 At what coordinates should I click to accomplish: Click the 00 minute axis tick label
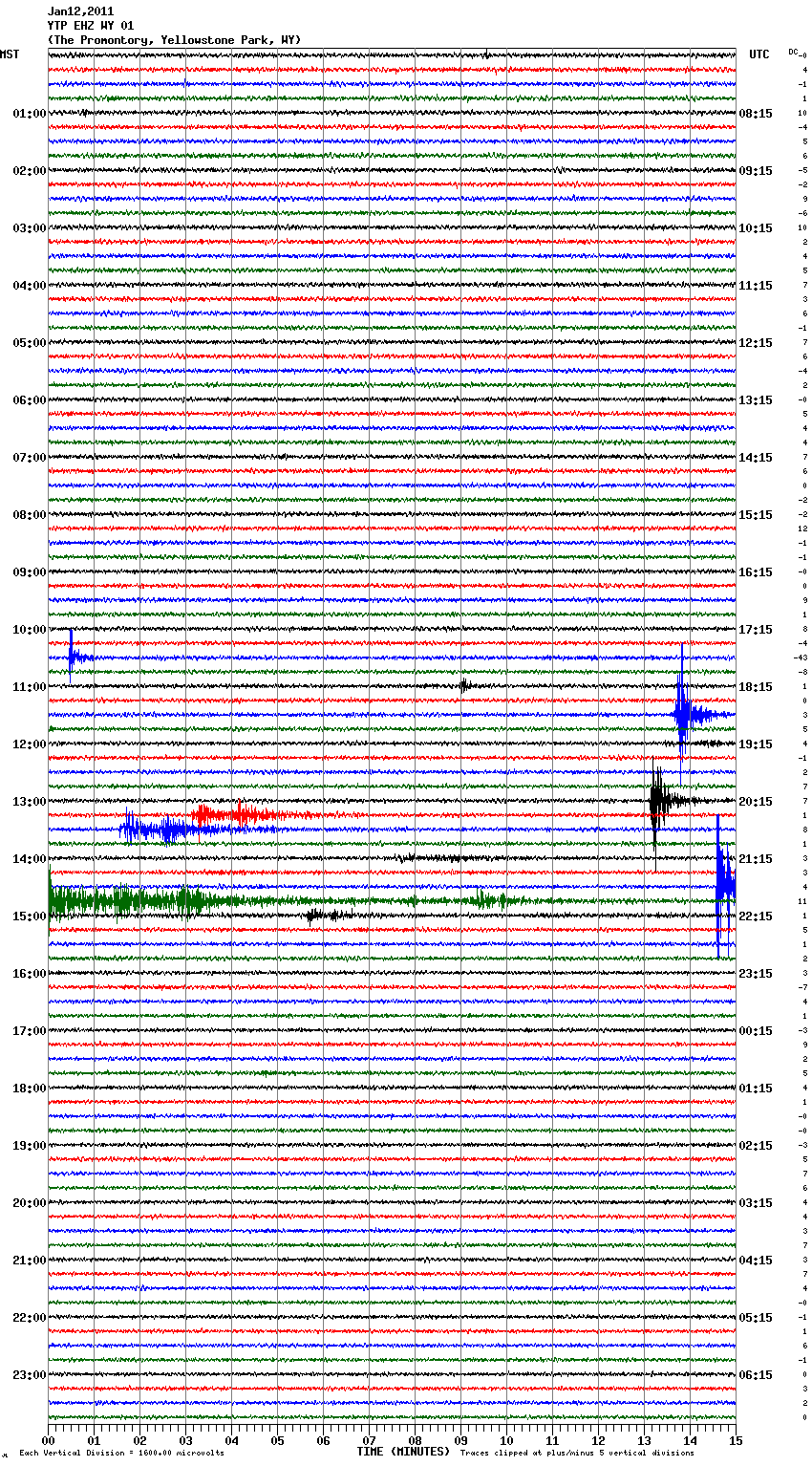pos(48,1440)
